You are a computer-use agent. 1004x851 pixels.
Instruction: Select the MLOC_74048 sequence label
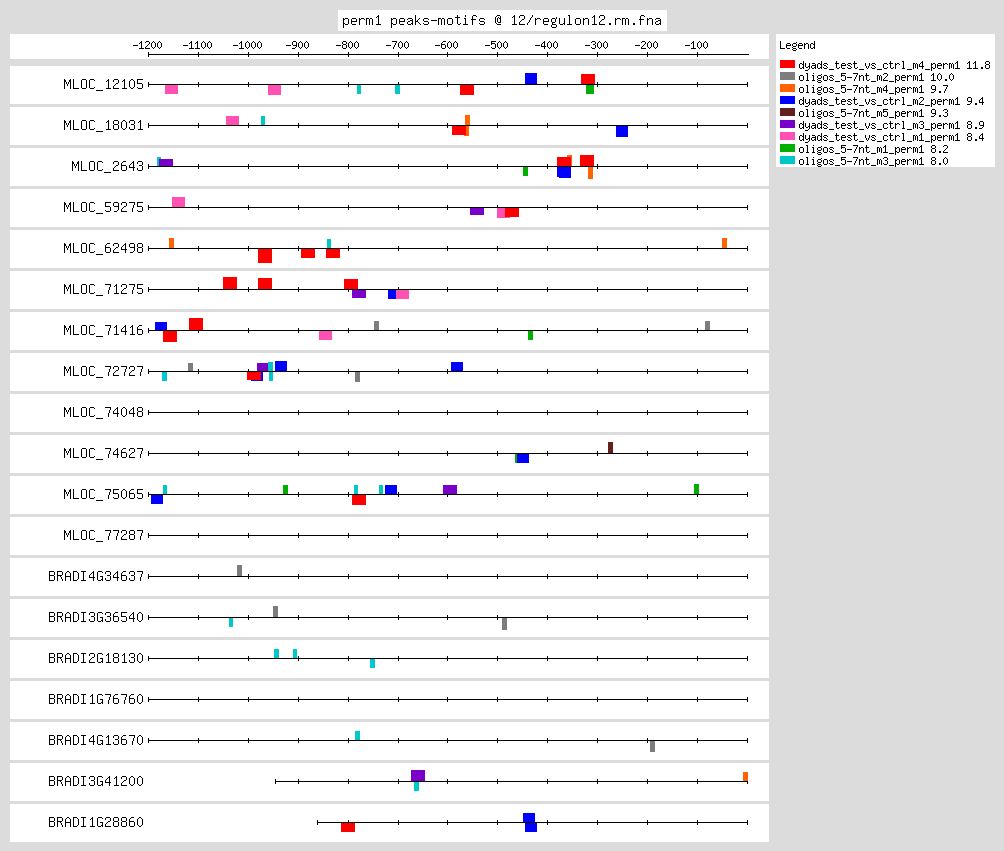click(x=103, y=412)
